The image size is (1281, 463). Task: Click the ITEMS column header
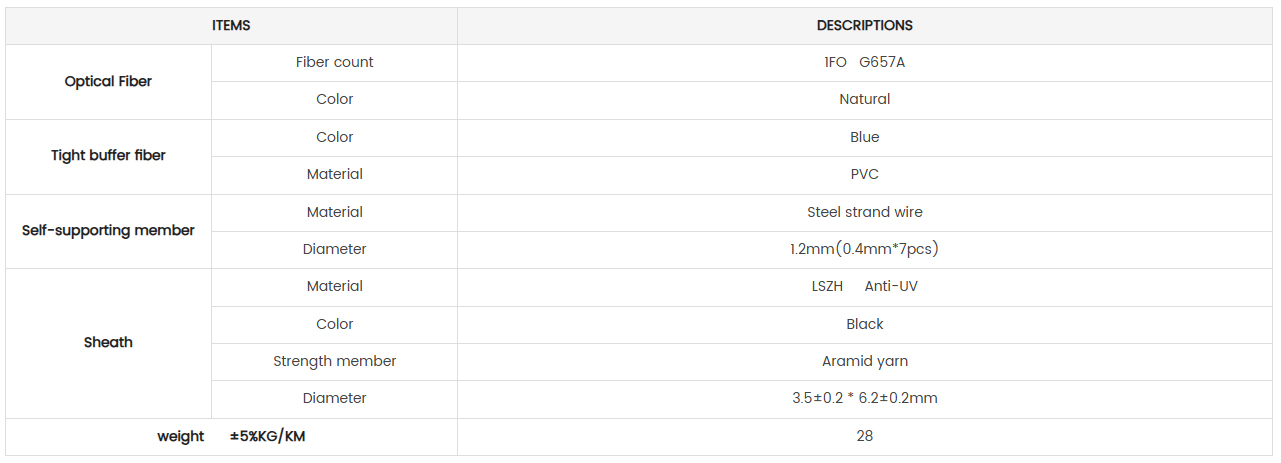click(x=231, y=25)
